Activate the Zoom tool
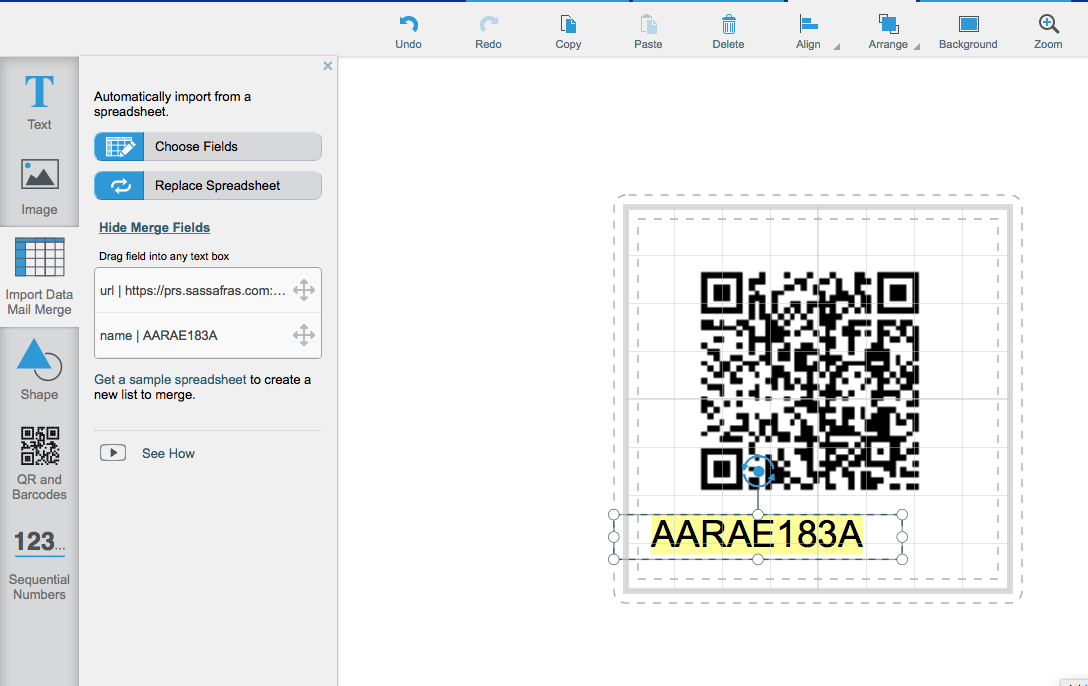The width and height of the screenshot is (1088, 686). click(1048, 31)
